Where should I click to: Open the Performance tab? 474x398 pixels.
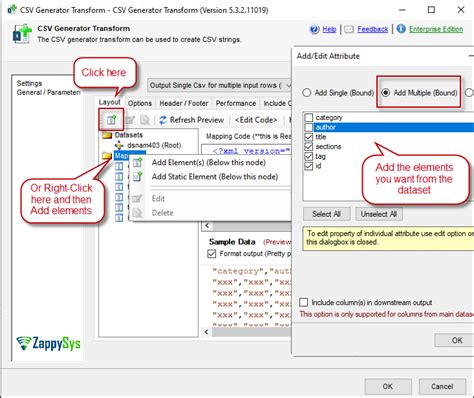(236, 103)
